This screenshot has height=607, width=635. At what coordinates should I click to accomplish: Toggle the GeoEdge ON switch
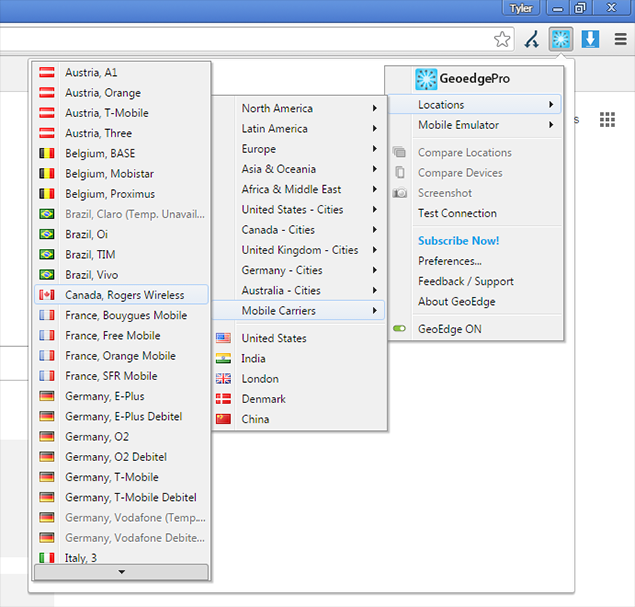[399, 328]
